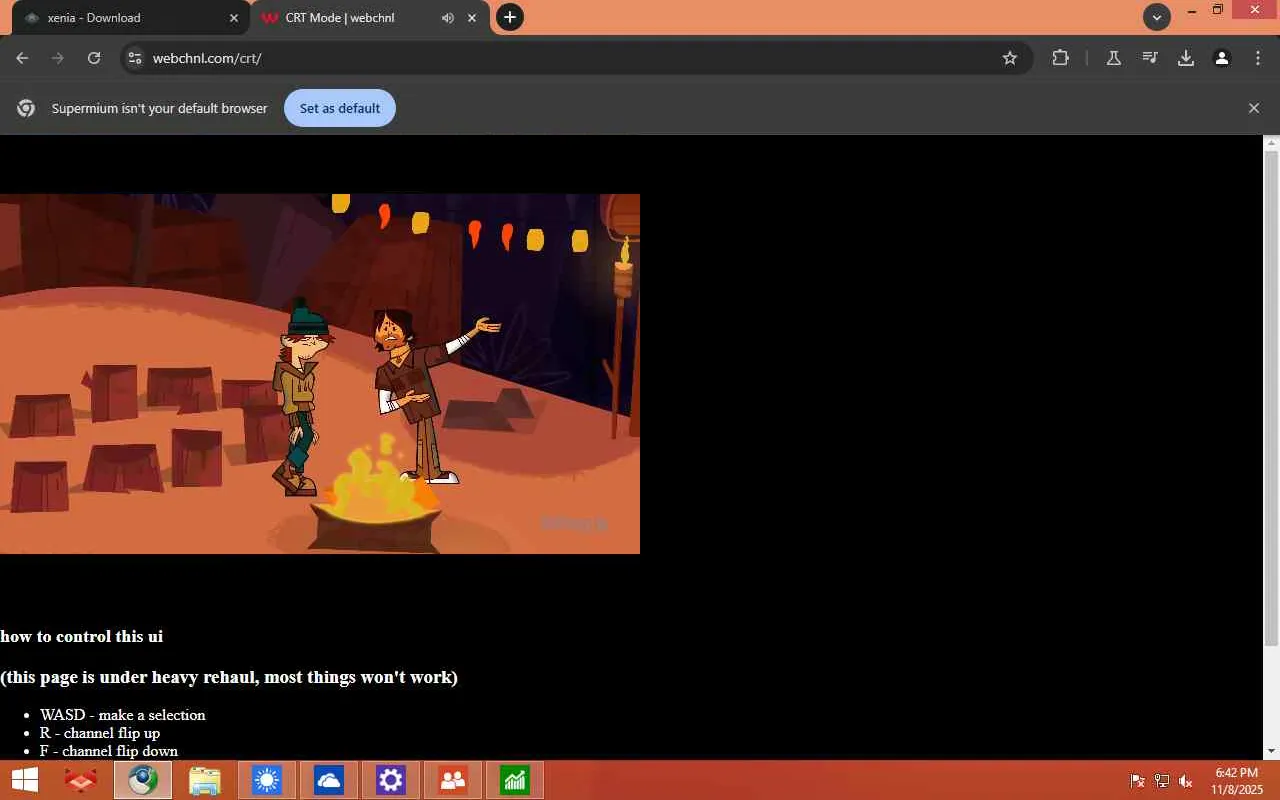
Task: Open the Extensions puzzle menu
Action: (1061, 58)
